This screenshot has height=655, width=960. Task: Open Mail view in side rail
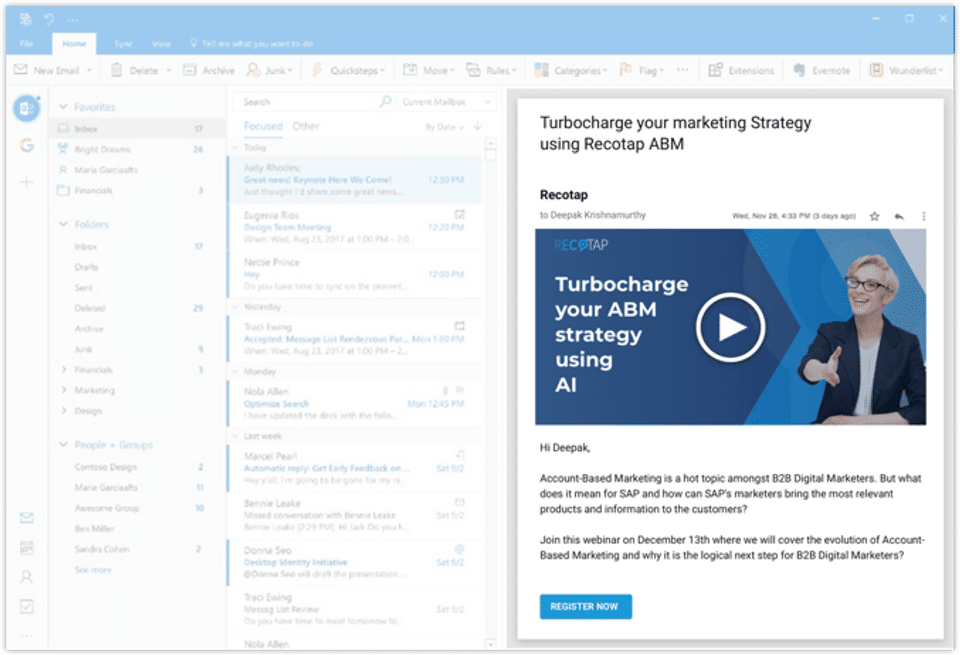pyautogui.click(x=26, y=518)
